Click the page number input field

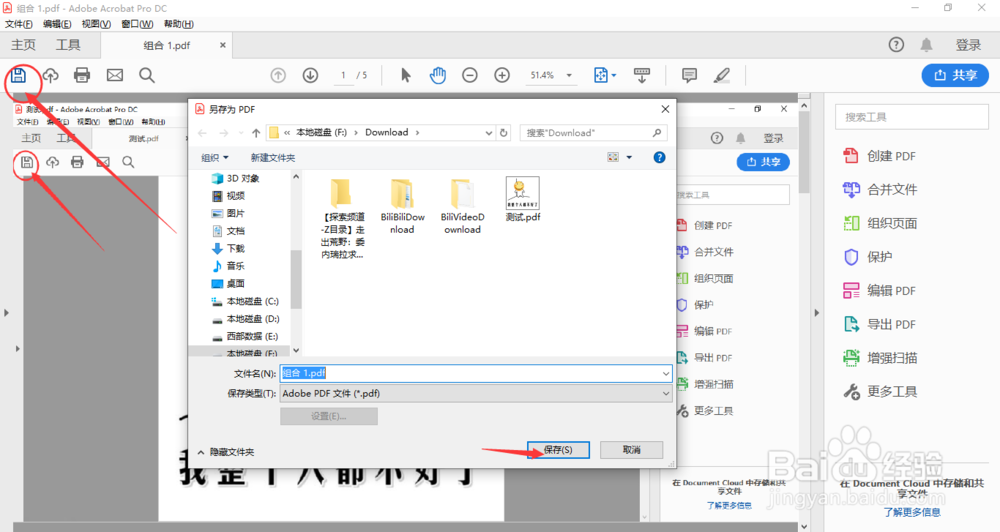[343, 75]
